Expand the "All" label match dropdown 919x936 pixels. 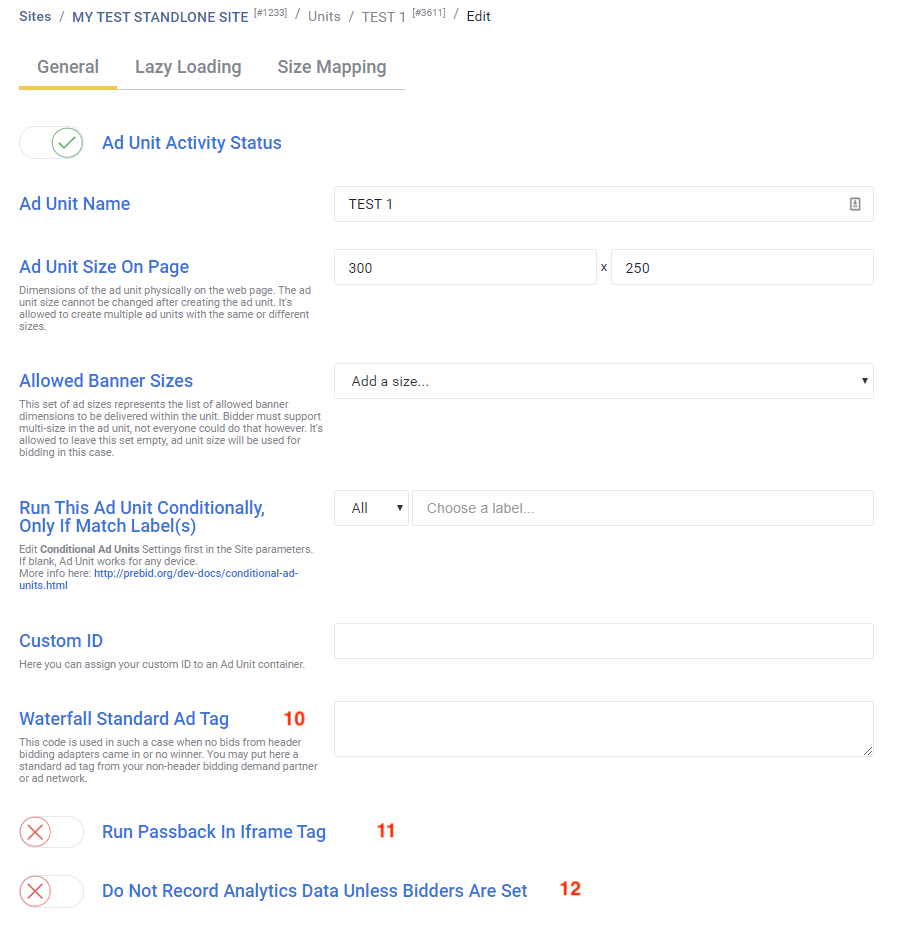(x=371, y=508)
